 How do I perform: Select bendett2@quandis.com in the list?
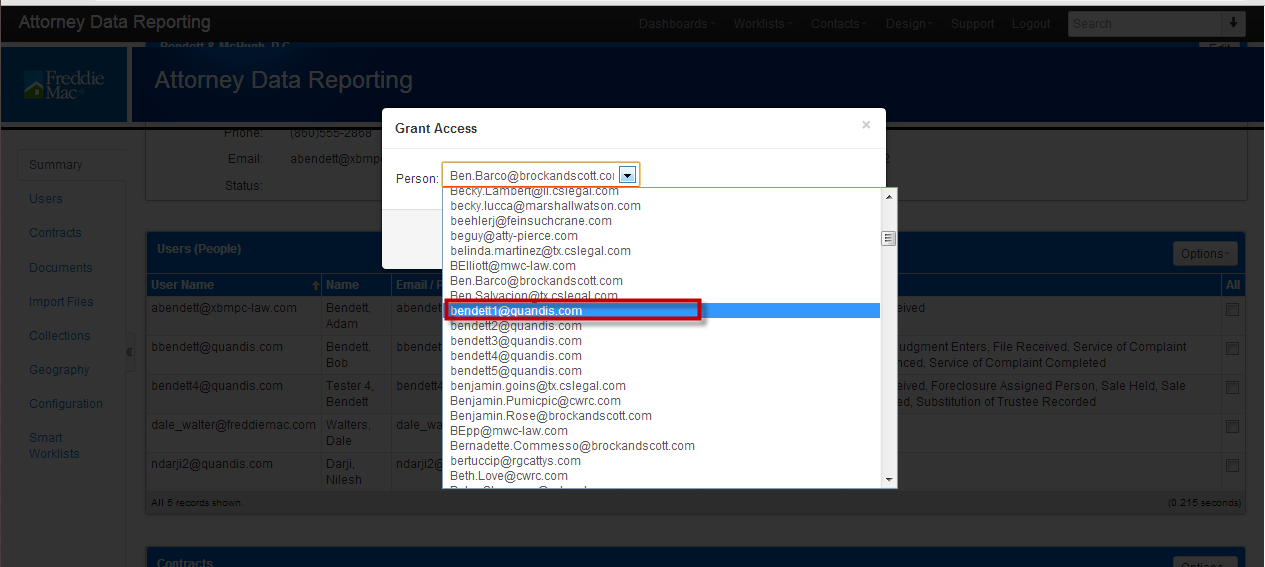[x=661, y=326]
